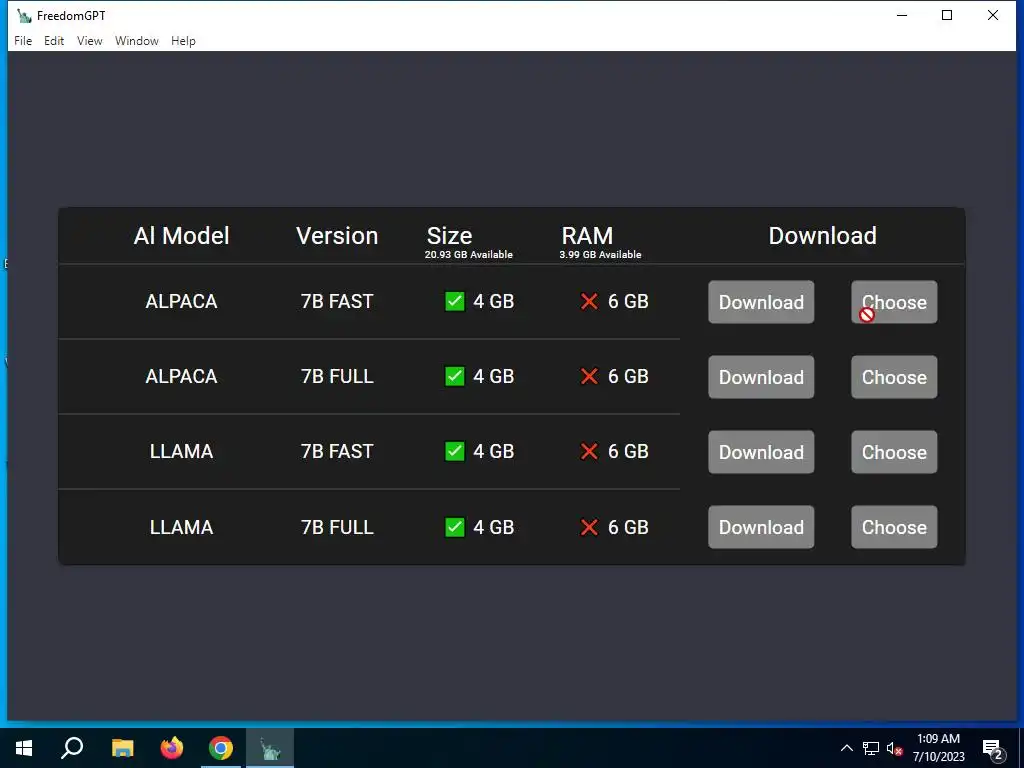Screen dimensions: 1024x768
Task: Open File Explorer from the taskbar
Action: [122, 748]
